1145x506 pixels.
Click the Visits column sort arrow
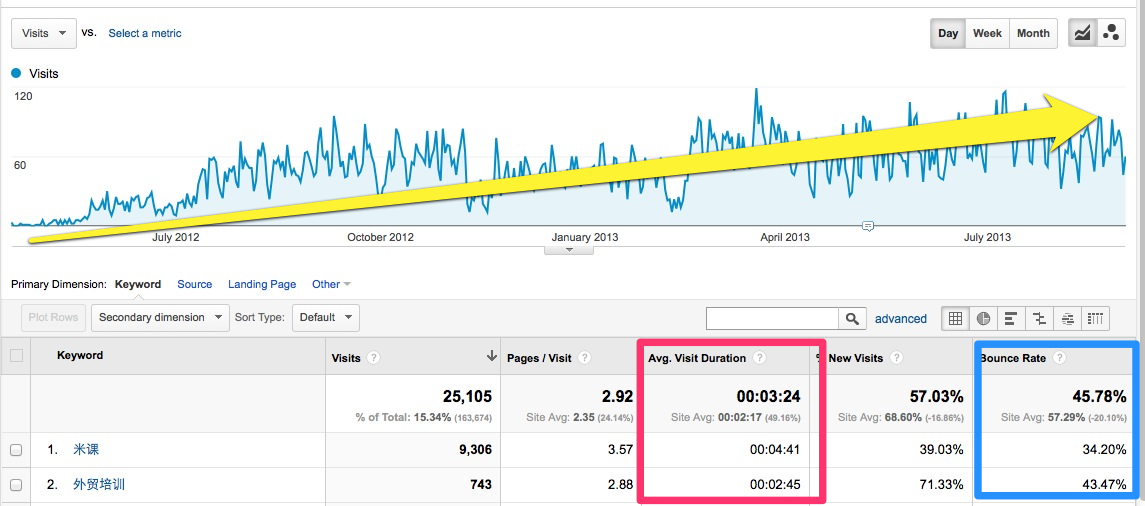click(x=491, y=356)
